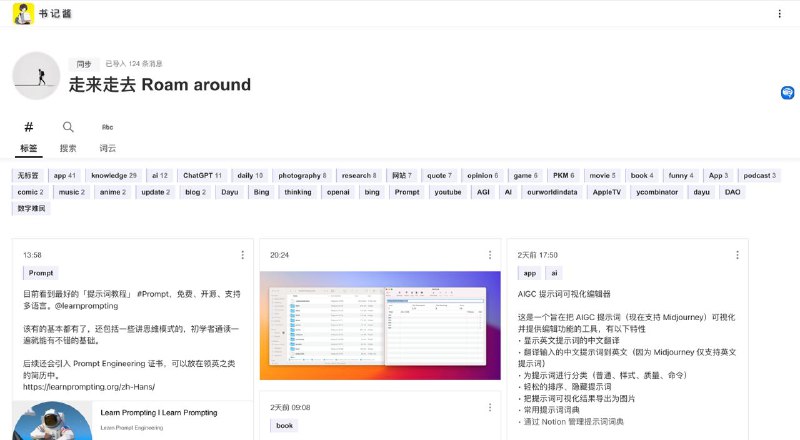The height and width of the screenshot is (440, 800).
Task: Open options menu on 2天前 09:08 card
Action: (490, 407)
